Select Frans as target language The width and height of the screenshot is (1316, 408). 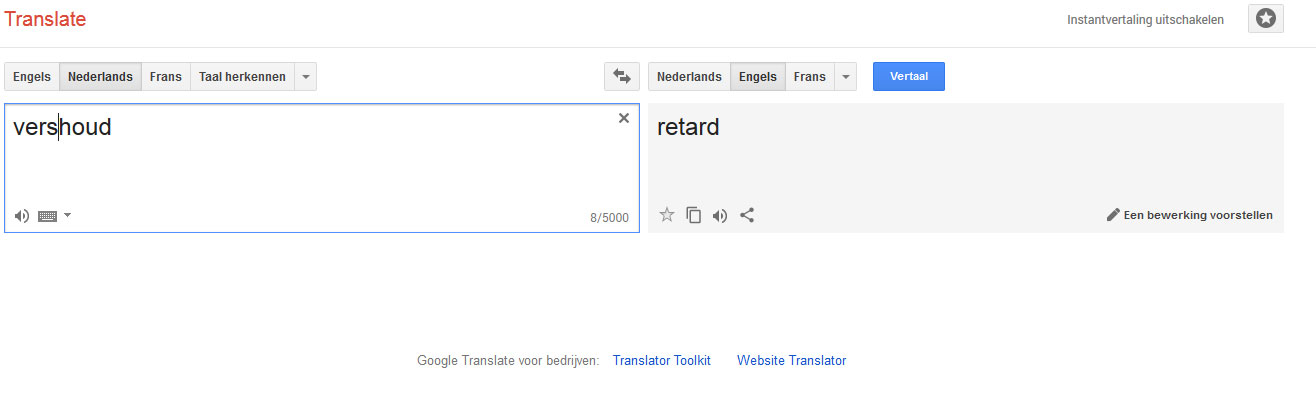coord(810,76)
